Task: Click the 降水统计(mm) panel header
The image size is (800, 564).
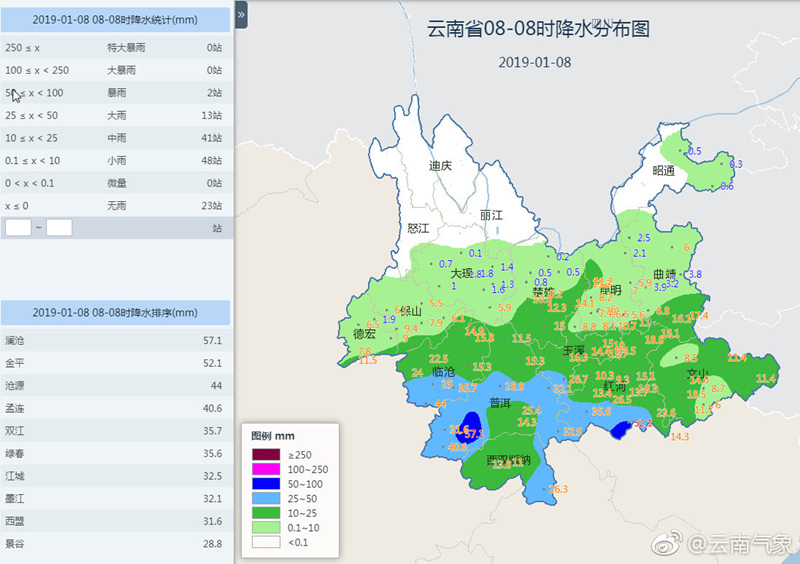Action: [x=115, y=20]
